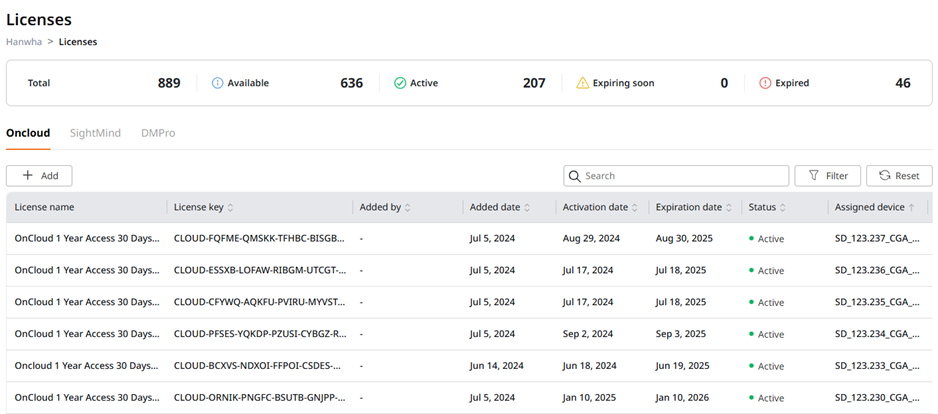Click the Active checkmark icon

400,83
